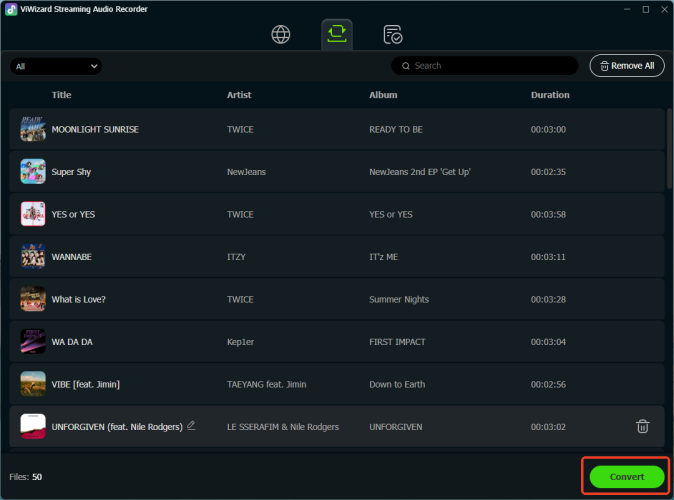Image resolution: width=674 pixels, height=500 pixels.
Task: Click the Duration column header
Action: (x=550, y=95)
